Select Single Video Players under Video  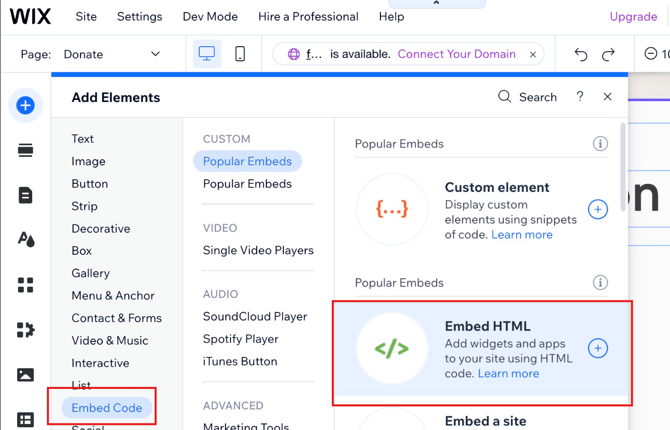pos(258,250)
